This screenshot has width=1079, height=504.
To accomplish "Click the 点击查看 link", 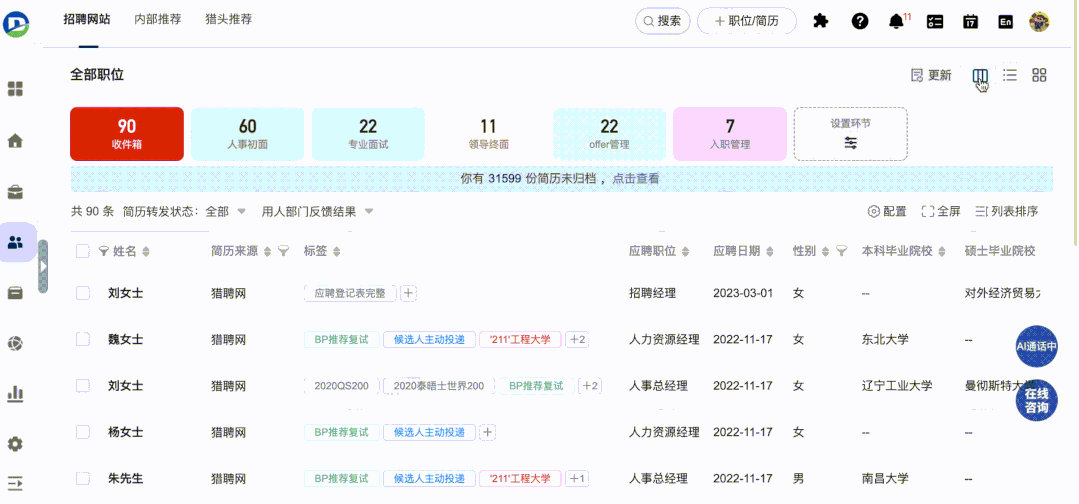I will [x=637, y=179].
